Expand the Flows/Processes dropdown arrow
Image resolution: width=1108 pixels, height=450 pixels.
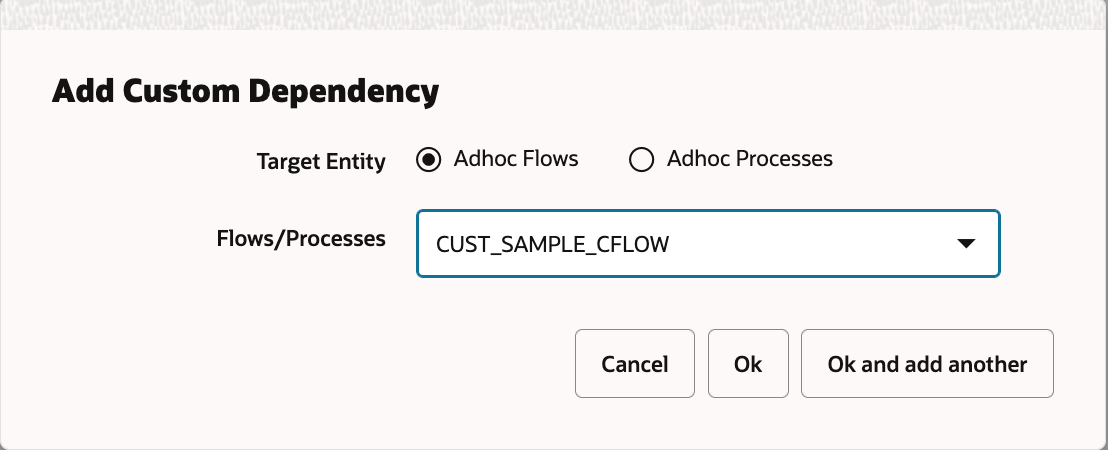pyautogui.click(x=965, y=243)
